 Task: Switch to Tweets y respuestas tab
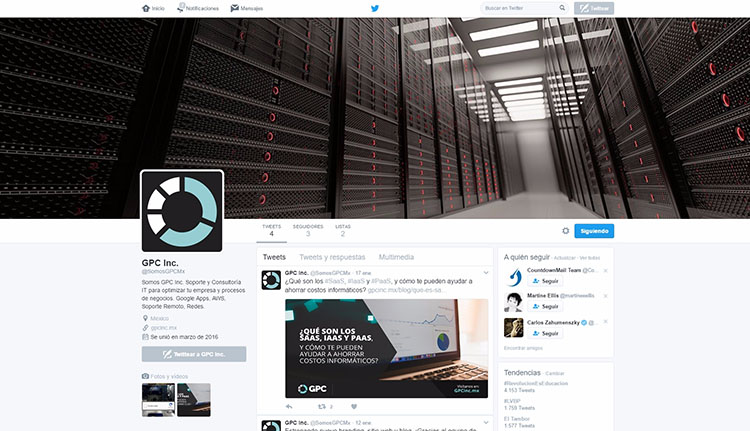tap(332, 257)
